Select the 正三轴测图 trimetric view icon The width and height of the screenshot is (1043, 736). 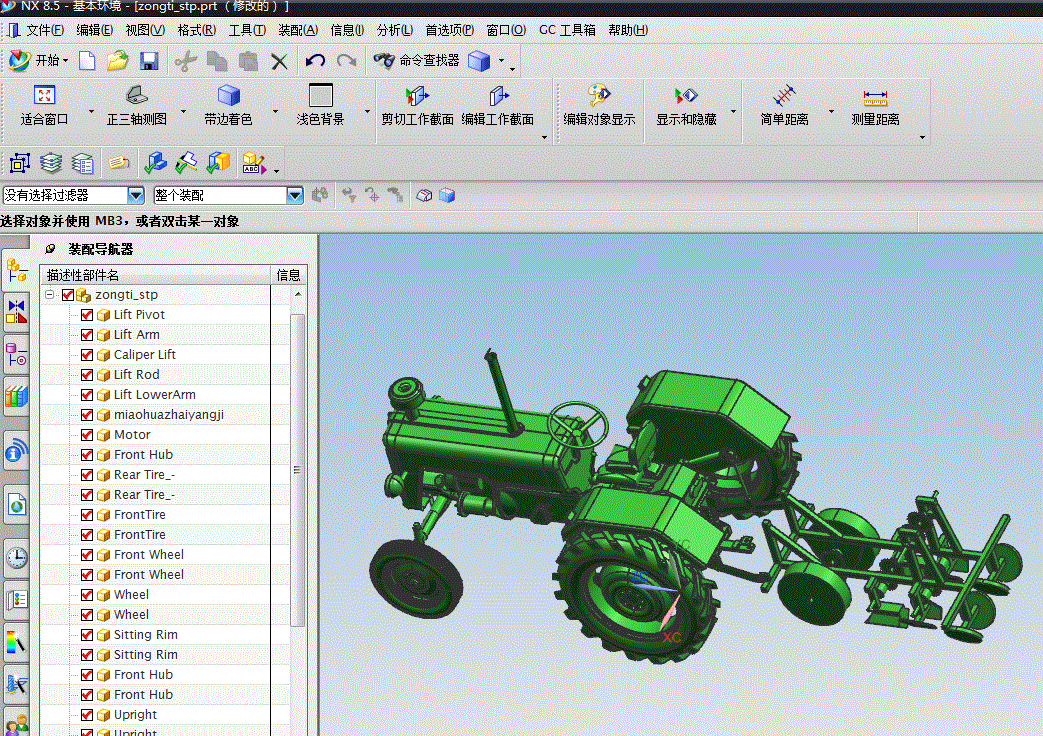[x=137, y=95]
